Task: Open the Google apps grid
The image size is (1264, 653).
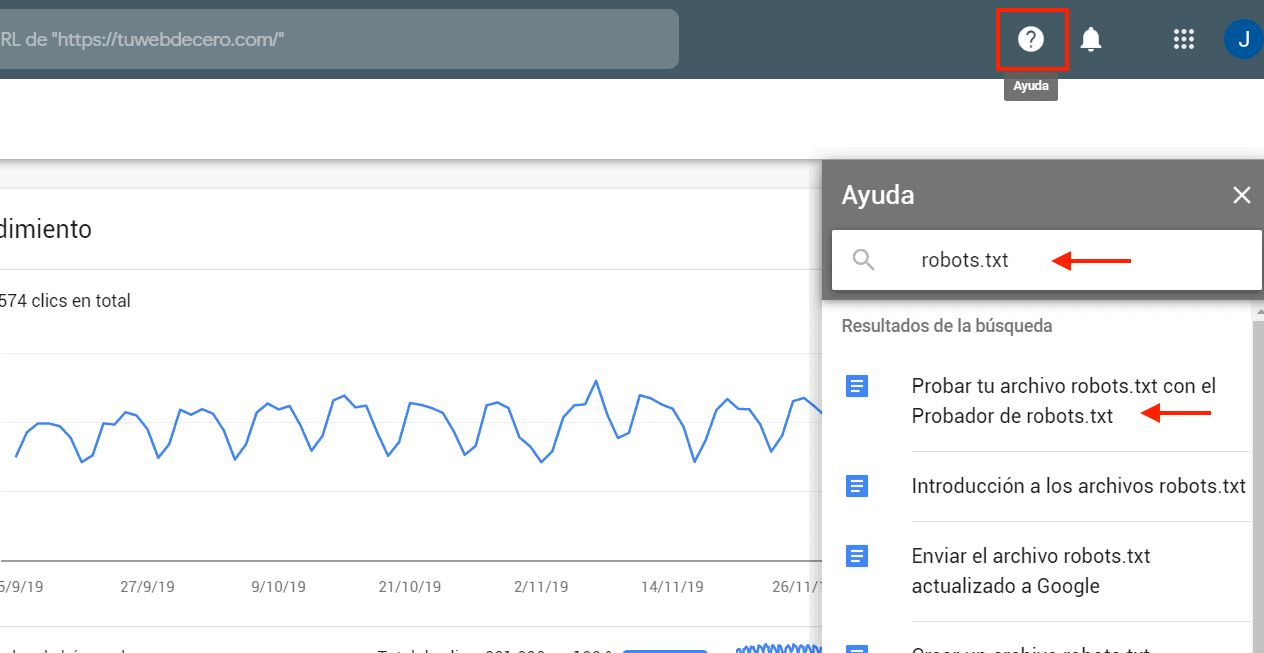Action: pyautogui.click(x=1184, y=39)
